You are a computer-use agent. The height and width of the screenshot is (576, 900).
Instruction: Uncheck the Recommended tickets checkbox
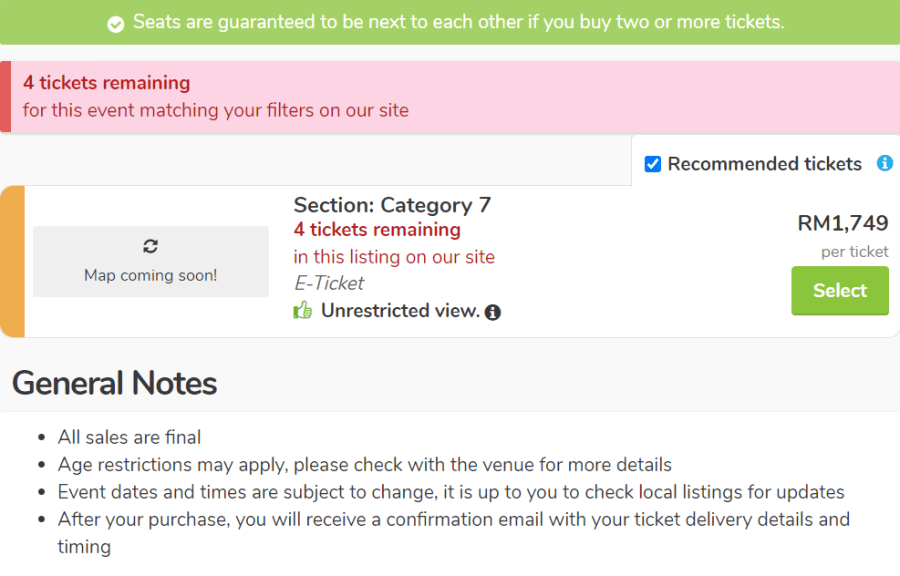653,164
